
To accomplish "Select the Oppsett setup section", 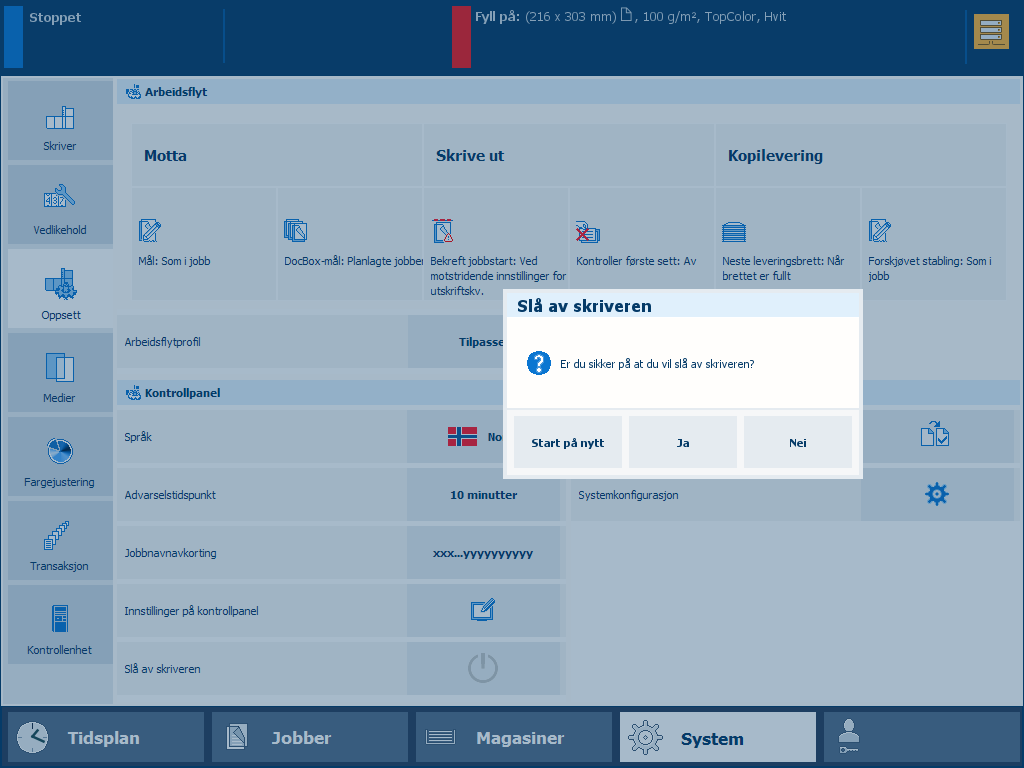I will point(60,289).
